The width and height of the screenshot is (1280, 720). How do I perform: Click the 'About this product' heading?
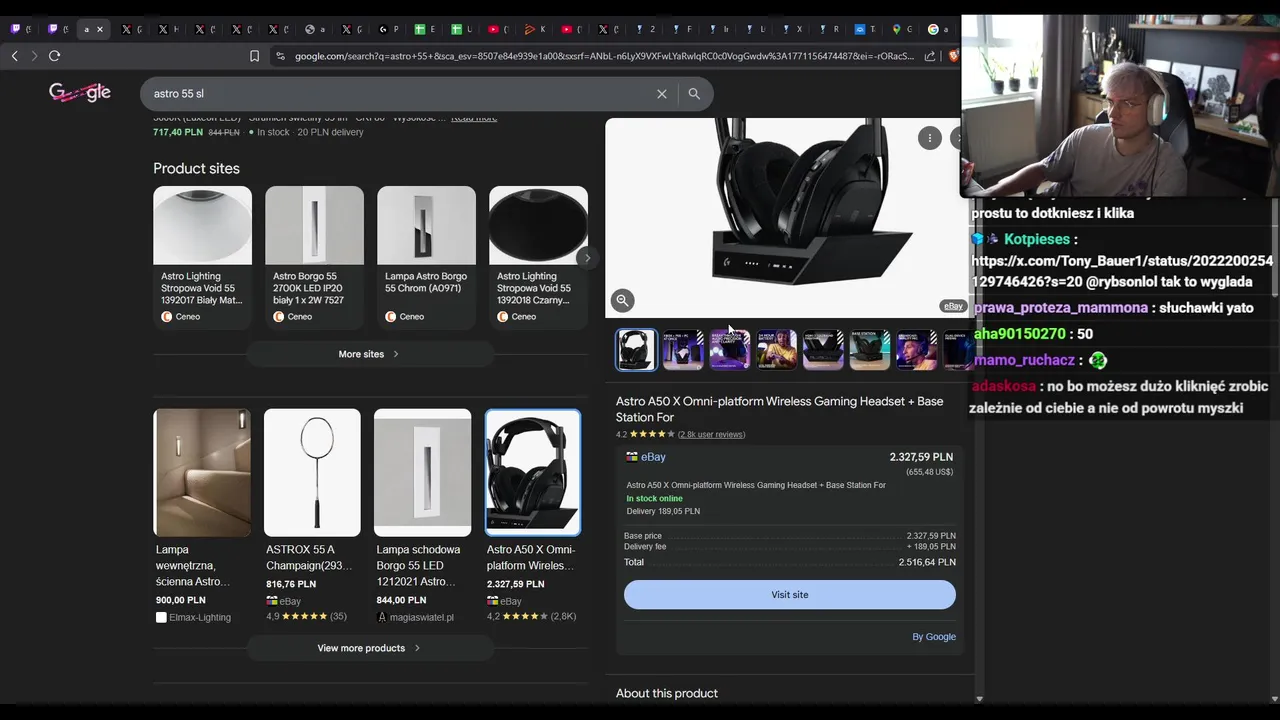click(667, 693)
